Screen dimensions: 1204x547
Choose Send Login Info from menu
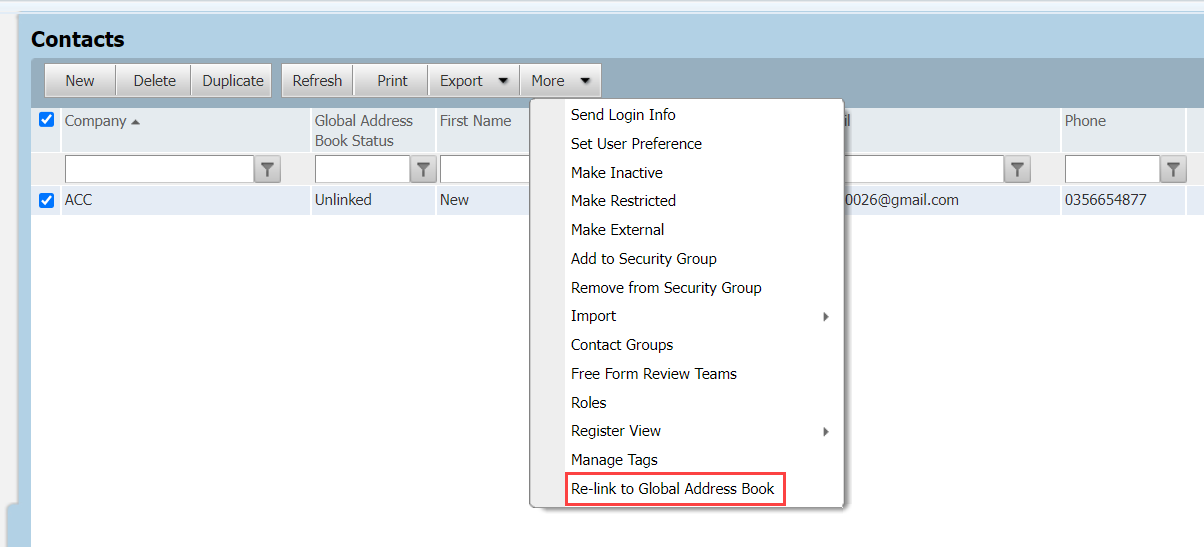click(x=623, y=115)
